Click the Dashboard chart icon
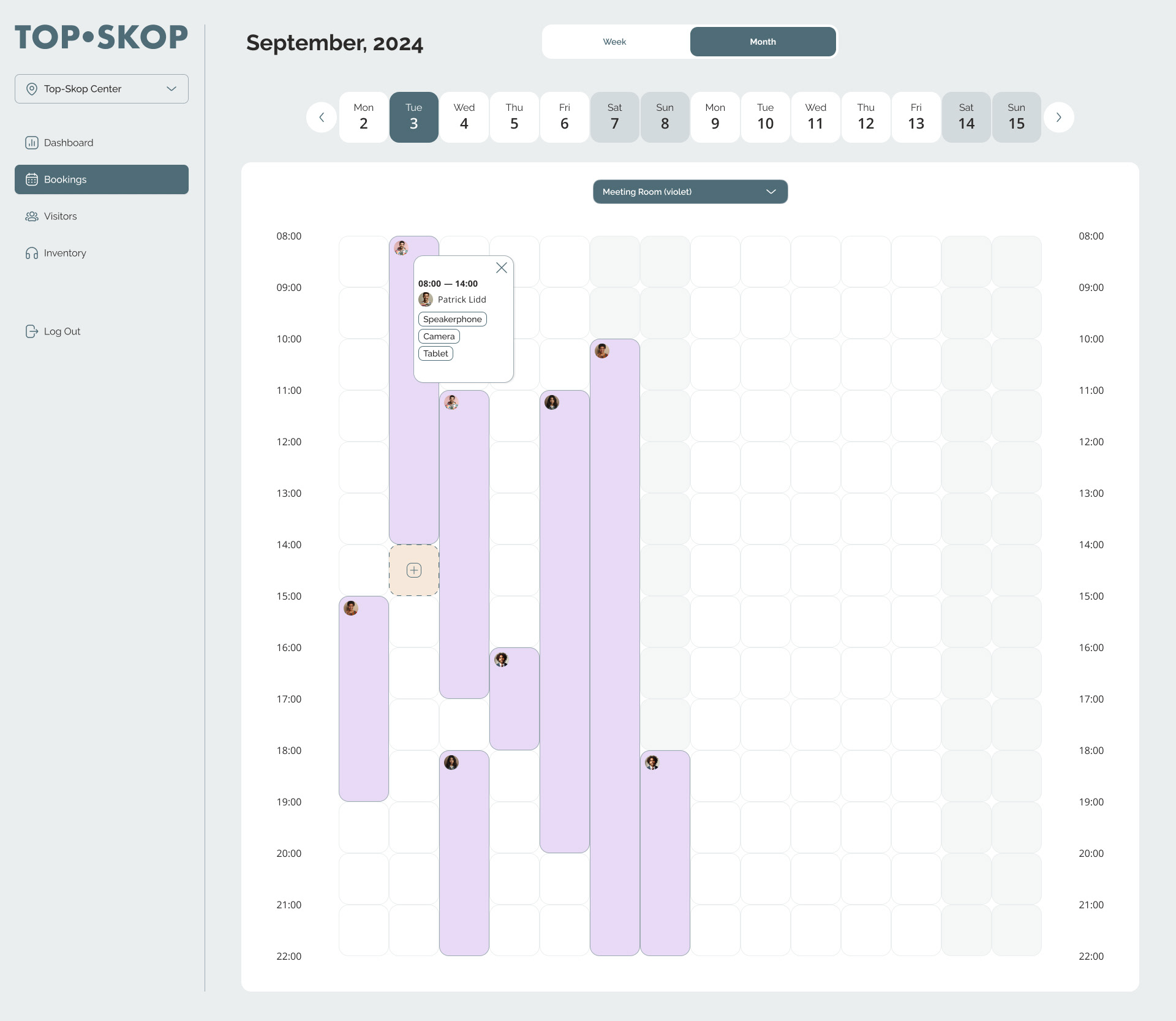 pyautogui.click(x=31, y=143)
